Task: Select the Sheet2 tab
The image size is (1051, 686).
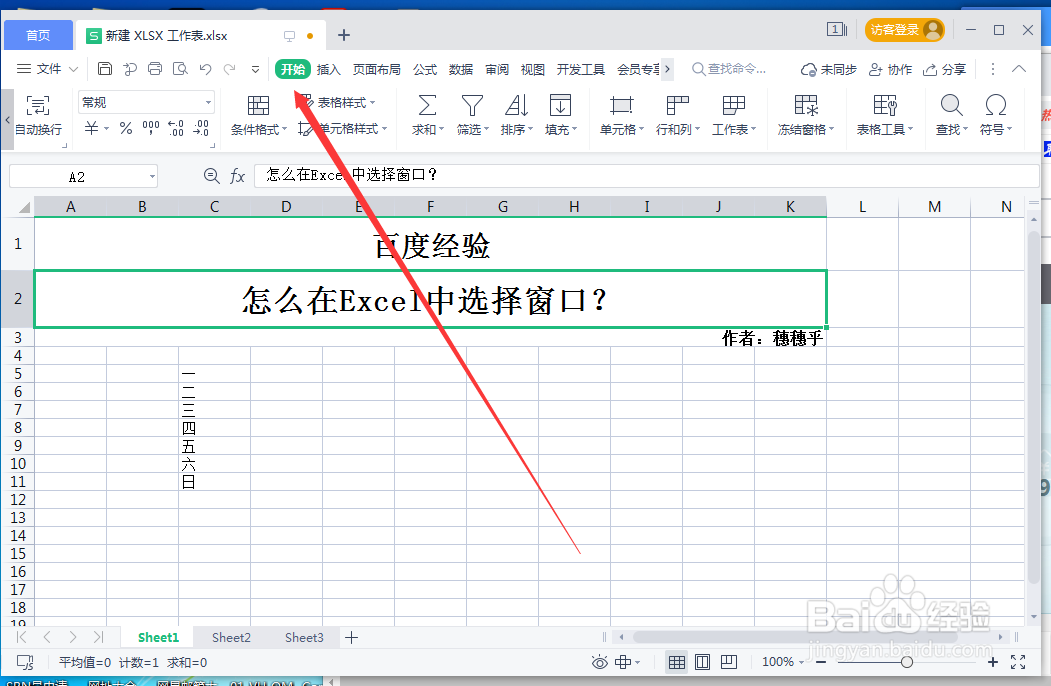Action: click(231, 637)
